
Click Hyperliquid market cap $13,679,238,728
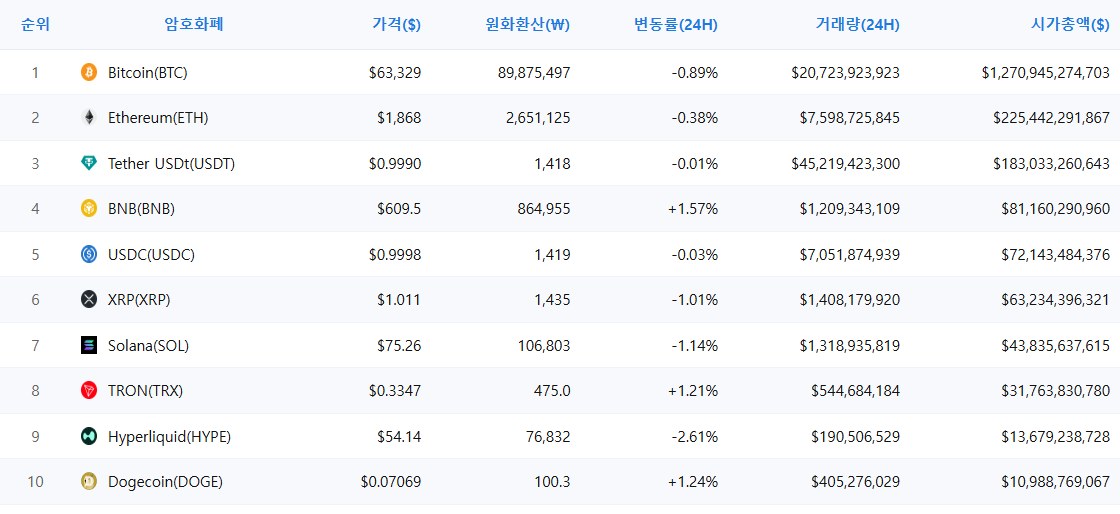coord(1056,436)
